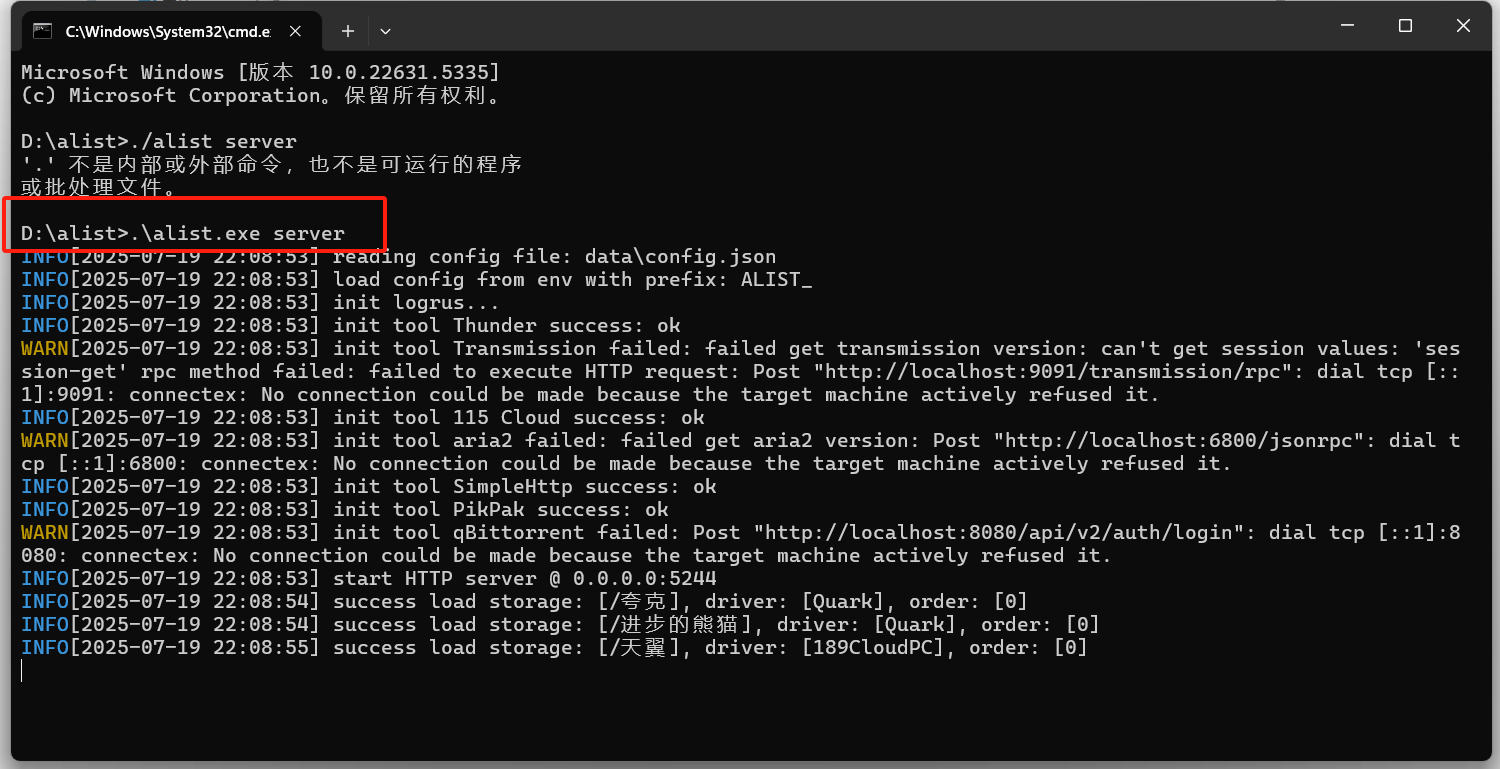The image size is (1500, 769).
Task: Select the C:\Windows\System32\cmd.exe tab
Action: tap(167, 31)
